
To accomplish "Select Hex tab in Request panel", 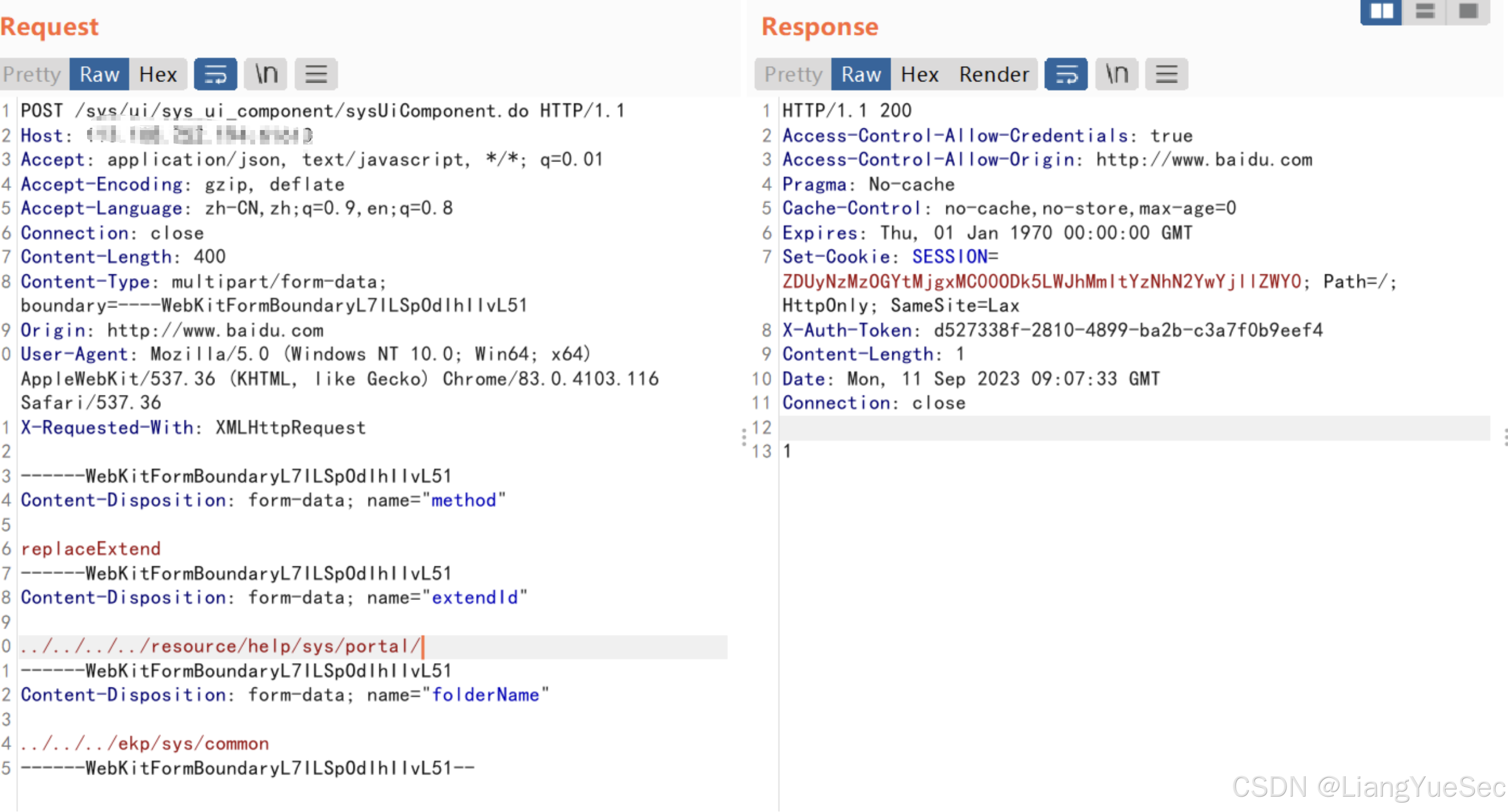I will (x=158, y=74).
